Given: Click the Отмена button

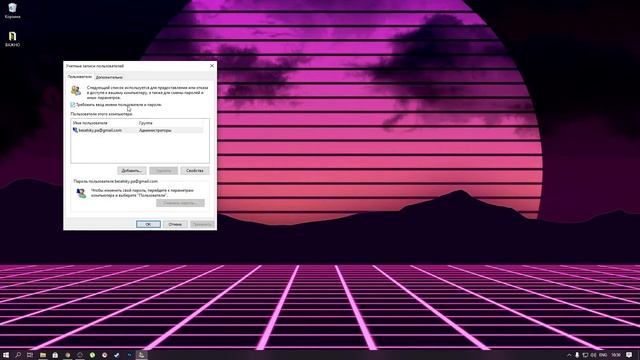Looking at the screenshot, I should pos(175,224).
